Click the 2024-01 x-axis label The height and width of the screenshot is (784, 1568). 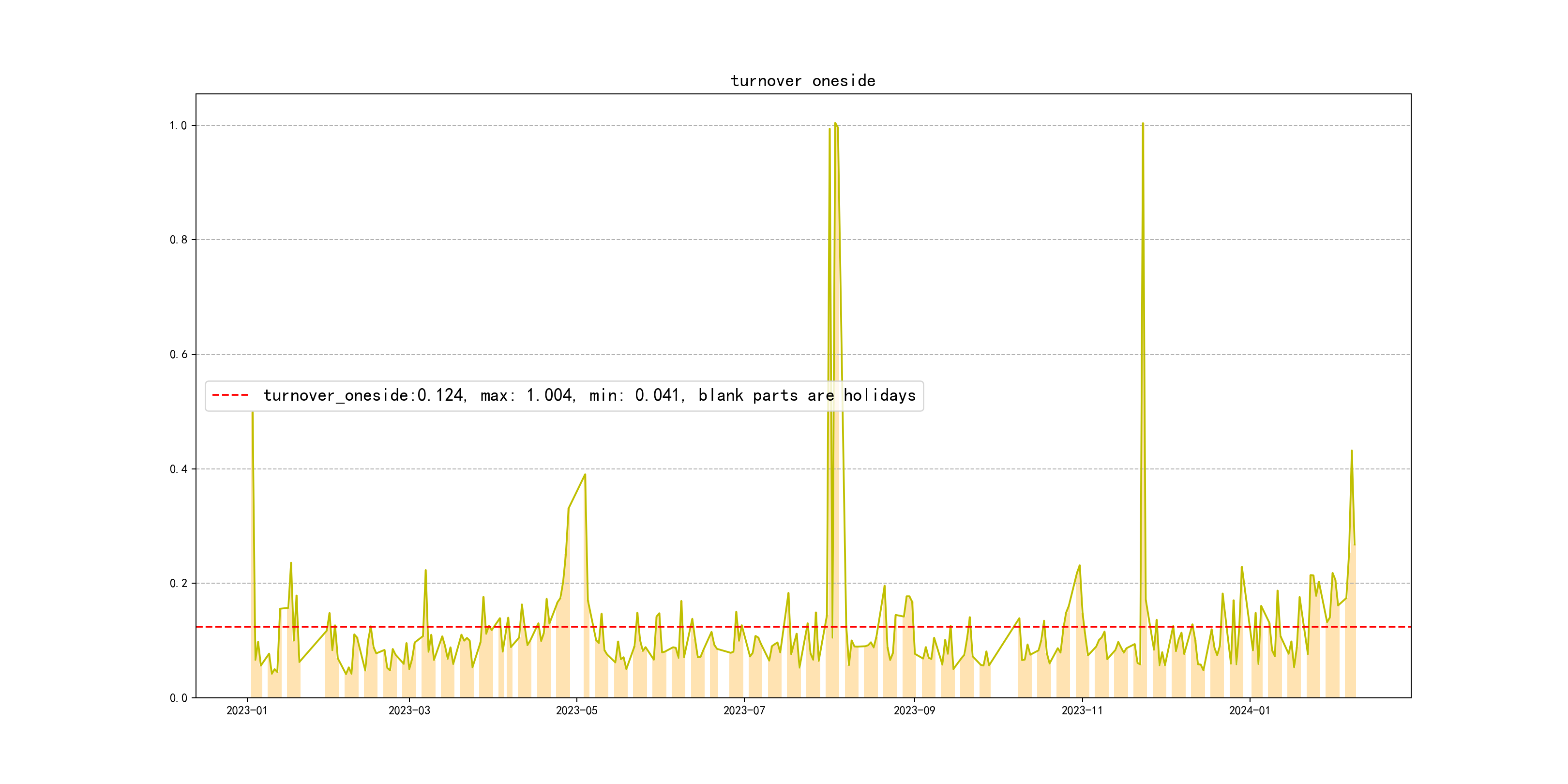coord(1249,710)
